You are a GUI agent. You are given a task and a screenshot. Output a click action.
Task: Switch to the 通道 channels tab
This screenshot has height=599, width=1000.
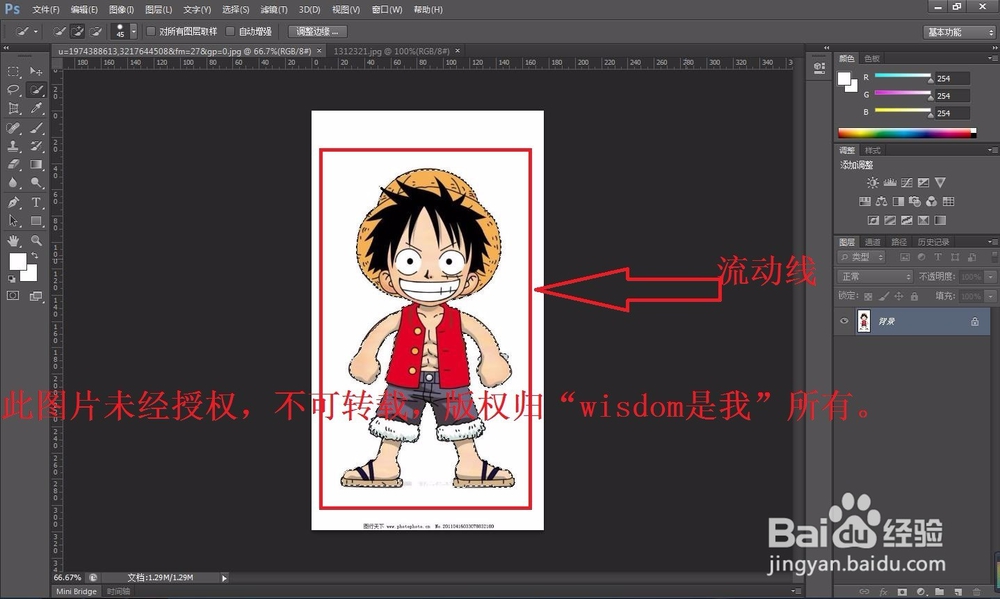point(874,242)
